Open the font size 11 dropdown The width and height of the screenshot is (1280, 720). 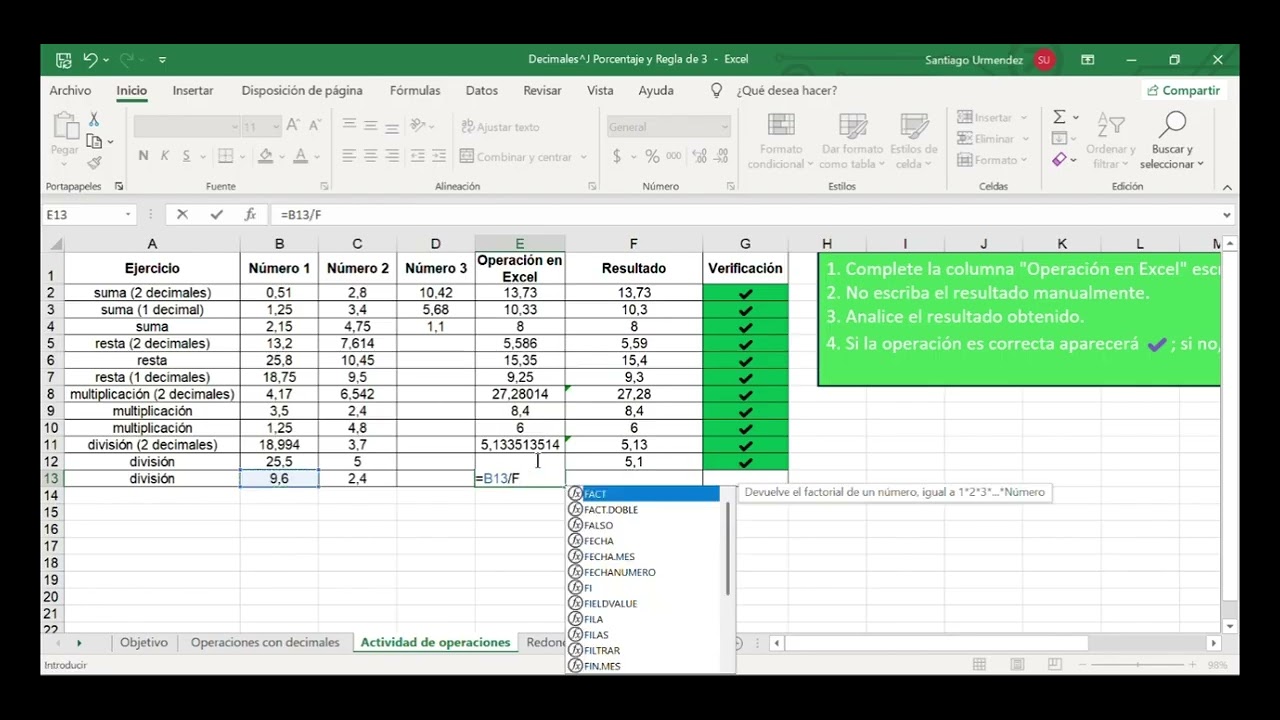pos(278,127)
